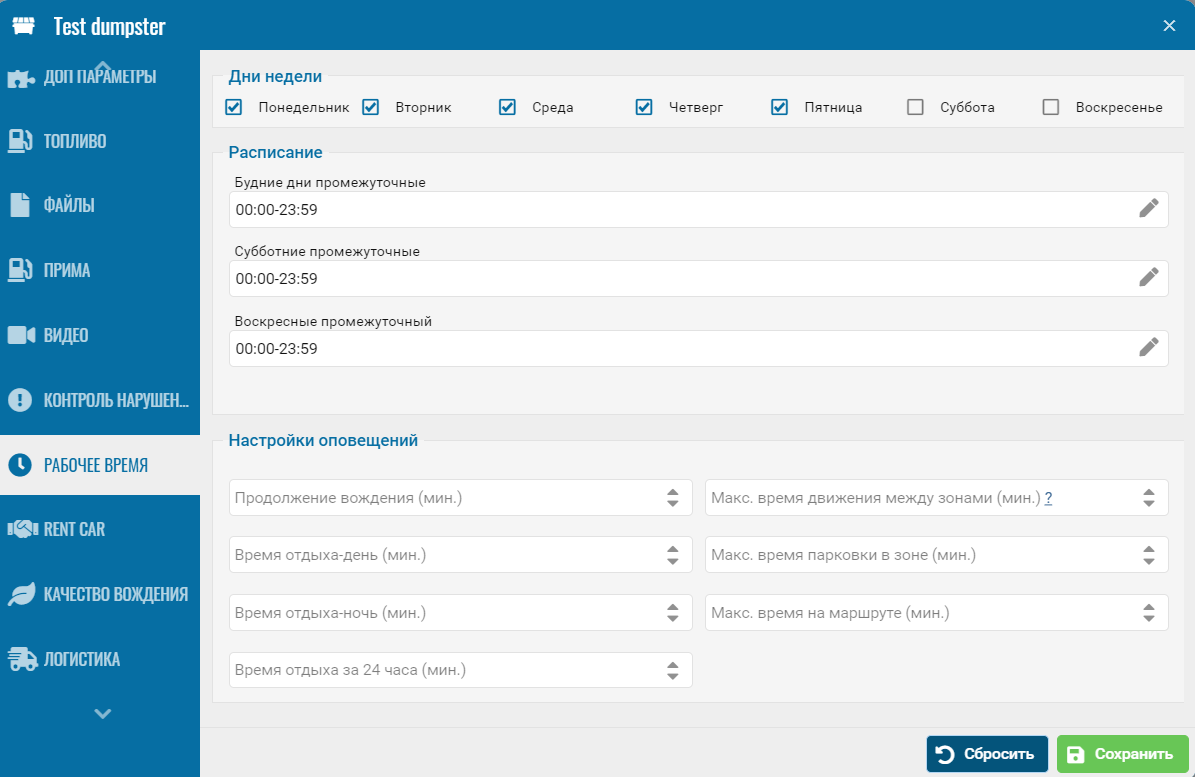This screenshot has width=1195, height=777.
Task: Click the Сохранить save button
Action: tap(1122, 754)
